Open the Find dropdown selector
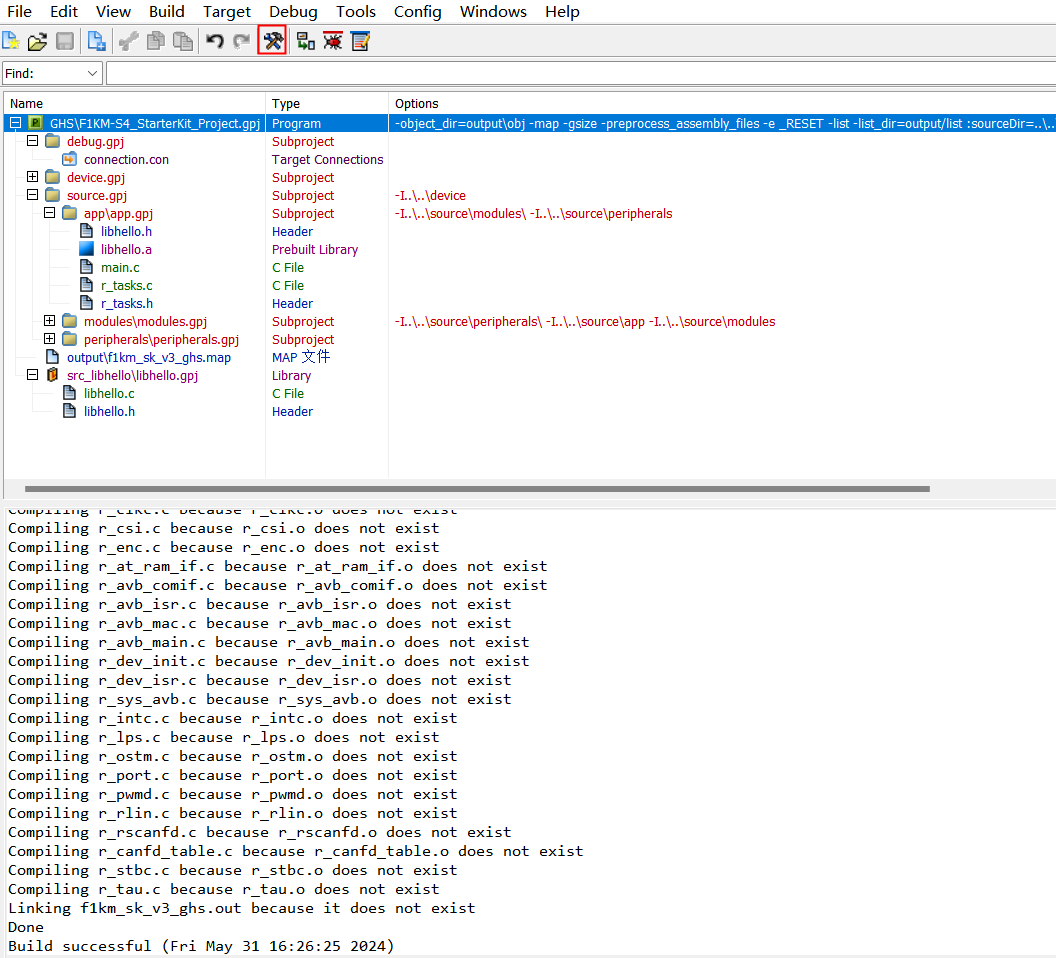Viewport: 1056px width, 958px height. point(93,73)
